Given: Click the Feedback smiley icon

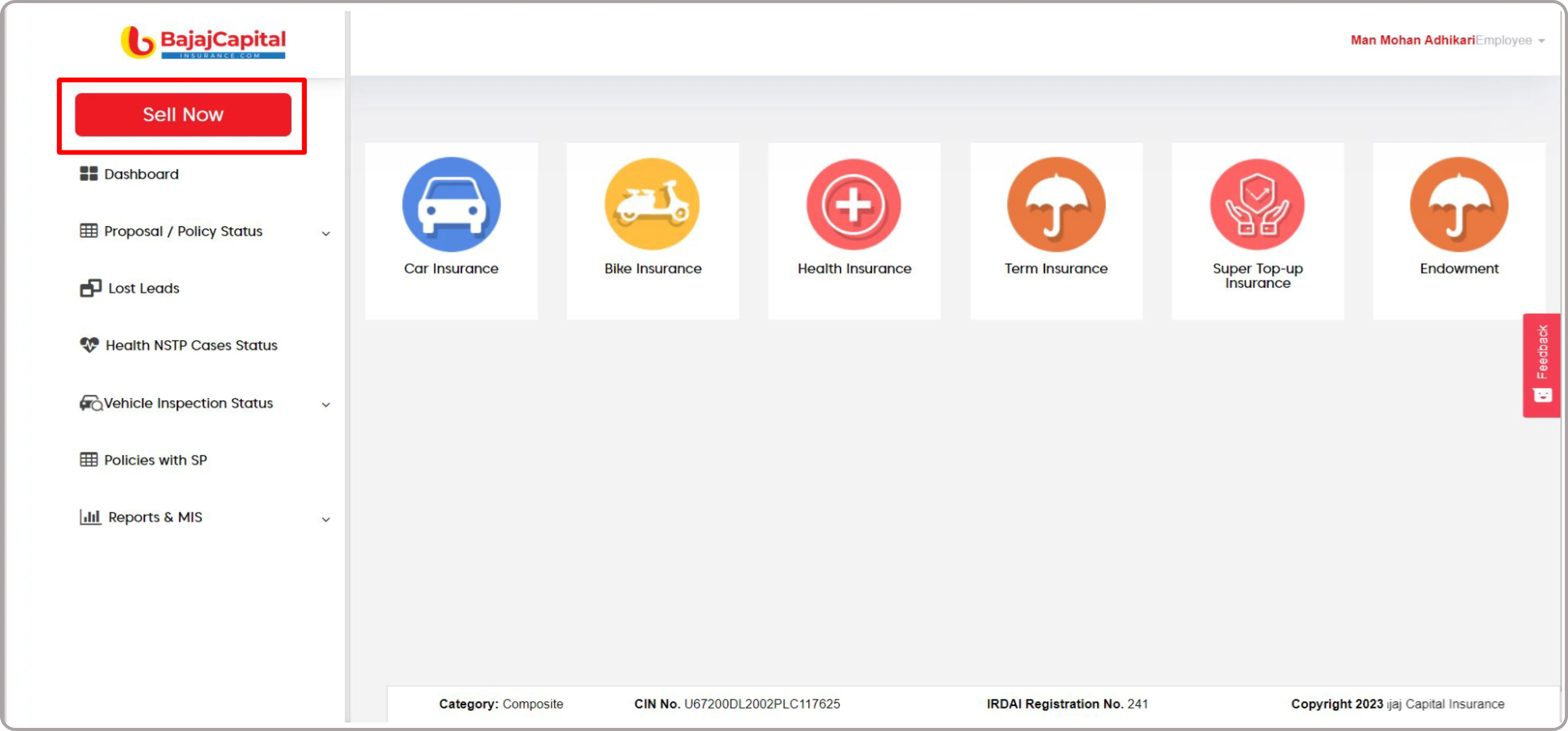Looking at the screenshot, I should pyautogui.click(x=1542, y=396).
